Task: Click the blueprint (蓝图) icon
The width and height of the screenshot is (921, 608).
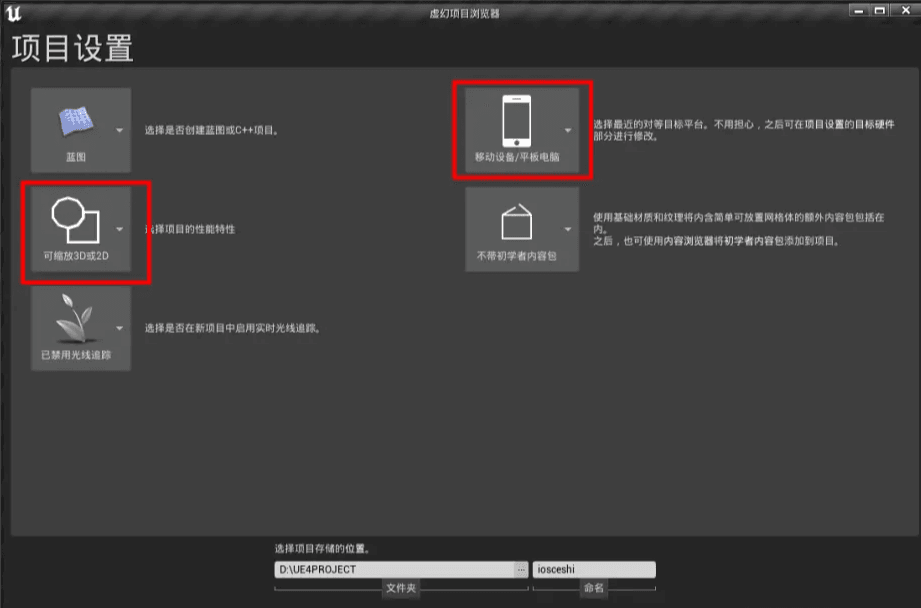Action: 76,120
